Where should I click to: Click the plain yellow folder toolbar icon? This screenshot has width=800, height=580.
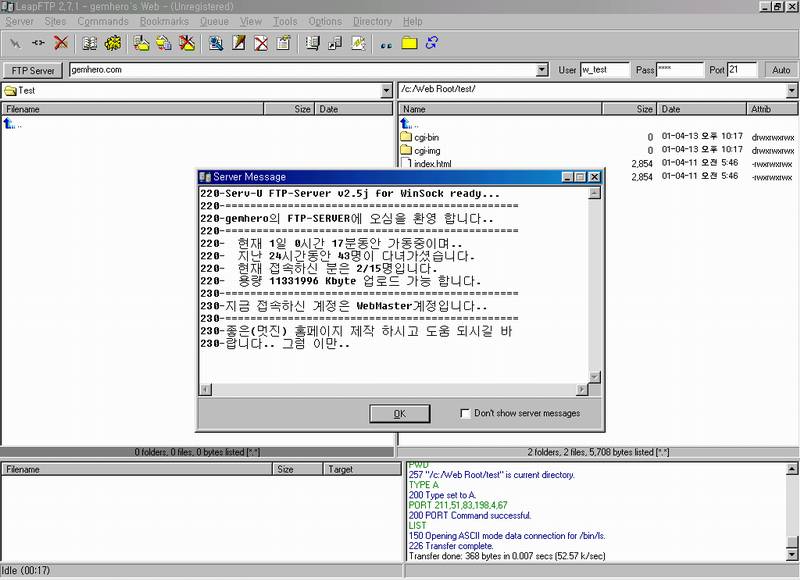pos(409,43)
